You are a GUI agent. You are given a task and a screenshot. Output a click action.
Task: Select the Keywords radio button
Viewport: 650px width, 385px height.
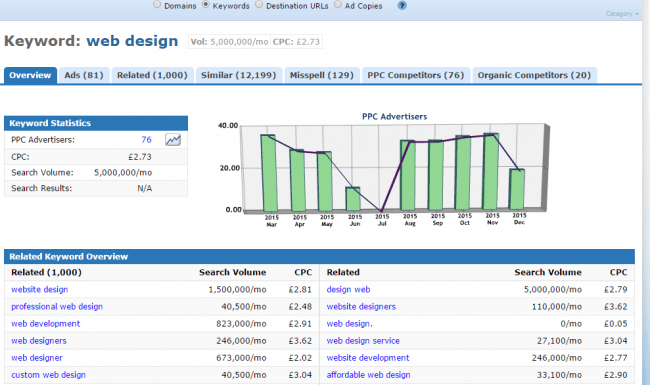pos(206,5)
